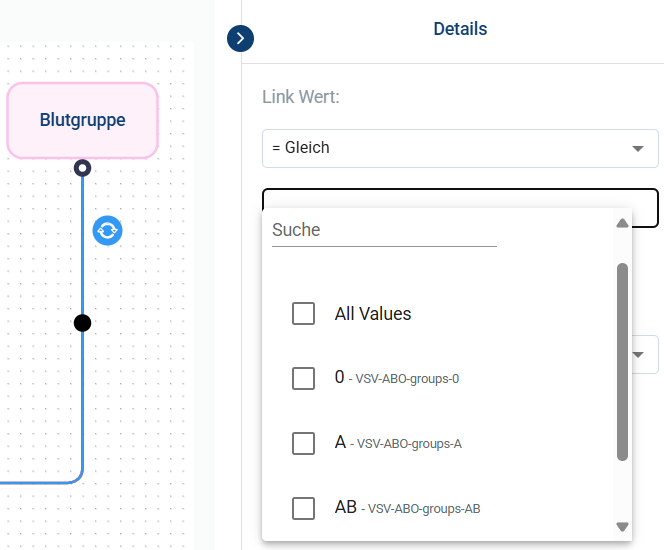Pick the 'VSV-ABO-groups-0' list entry

click(407, 379)
